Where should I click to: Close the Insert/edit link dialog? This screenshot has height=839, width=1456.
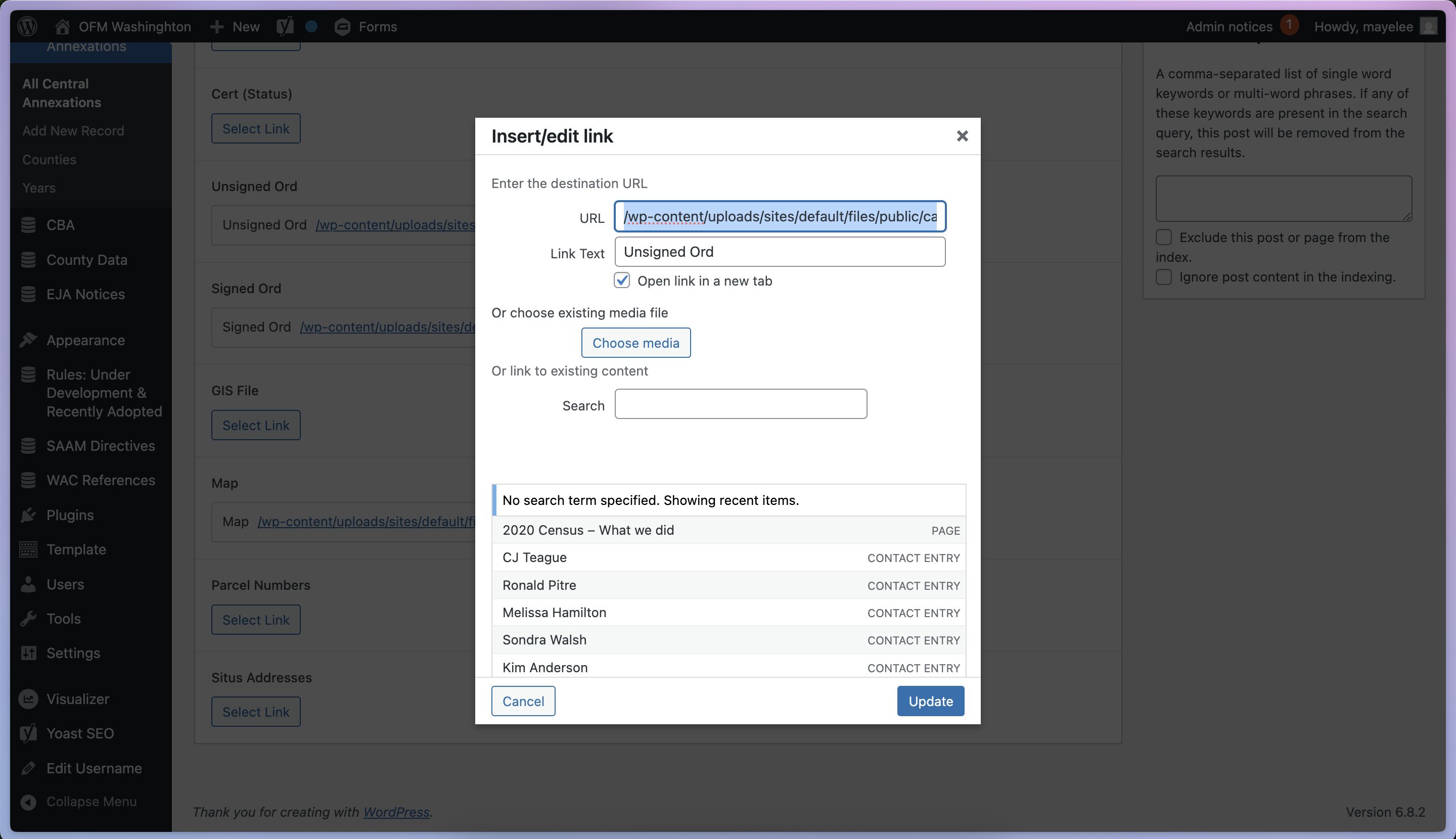(962, 136)
